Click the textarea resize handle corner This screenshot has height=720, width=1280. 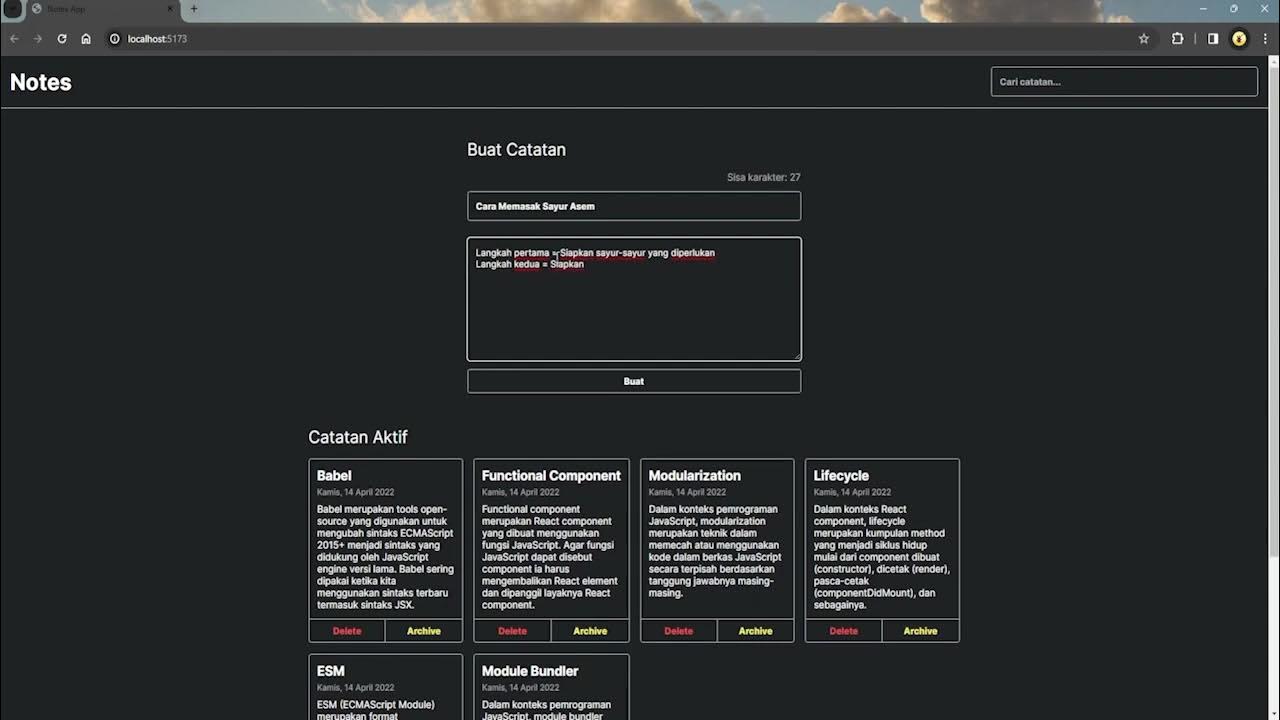pyautogui.click(x=796, y=356)
